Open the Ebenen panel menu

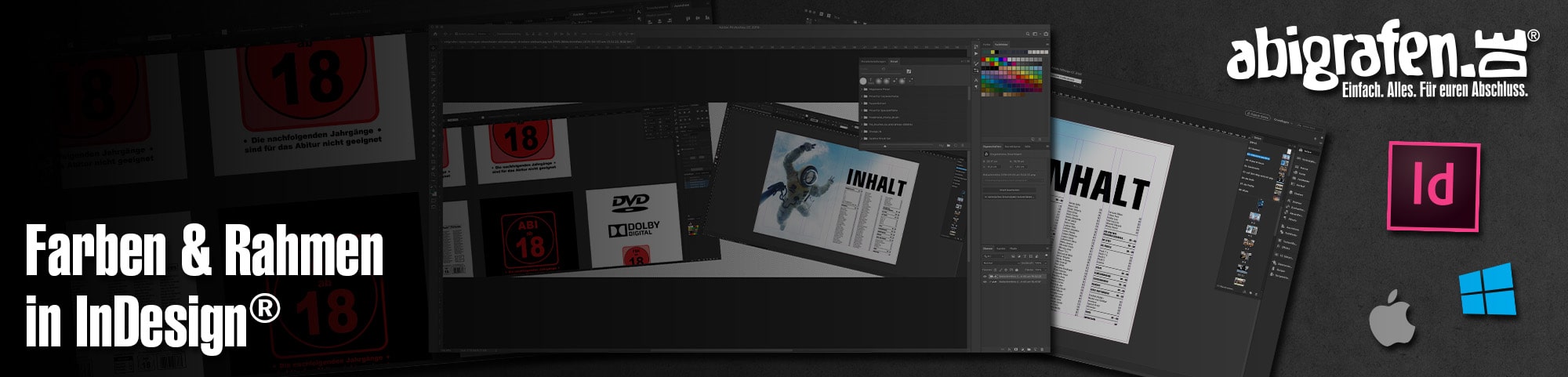[x=1047, y=248]
